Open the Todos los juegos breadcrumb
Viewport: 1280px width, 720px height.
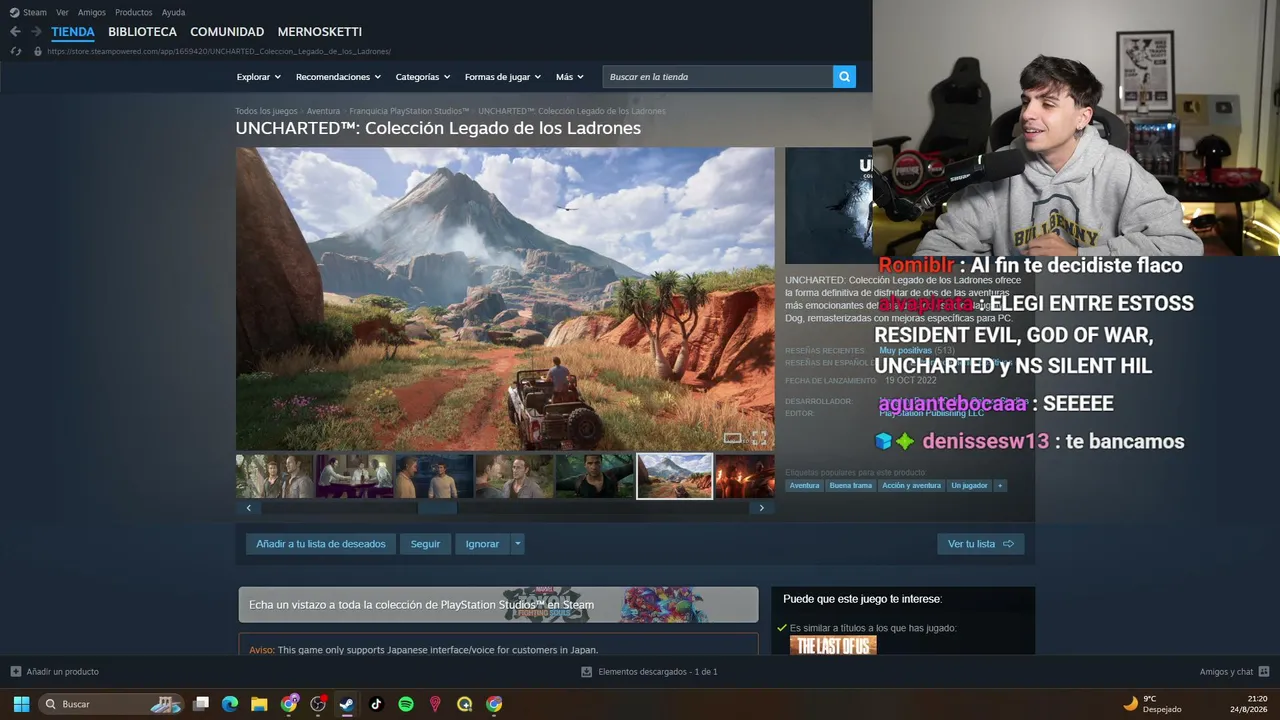click(x=266, y=111)
